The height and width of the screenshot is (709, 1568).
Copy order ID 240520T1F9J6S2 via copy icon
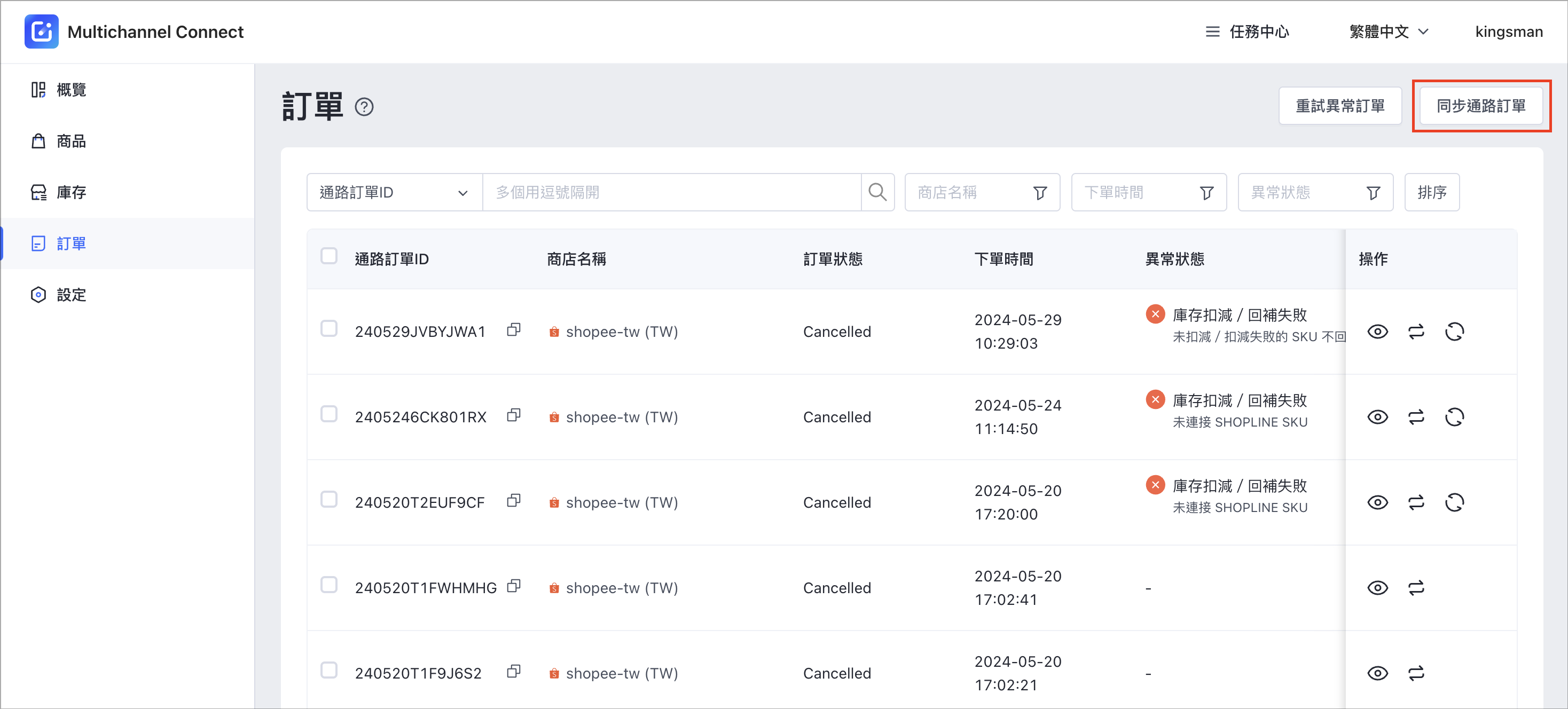click(x=514, y=671)
